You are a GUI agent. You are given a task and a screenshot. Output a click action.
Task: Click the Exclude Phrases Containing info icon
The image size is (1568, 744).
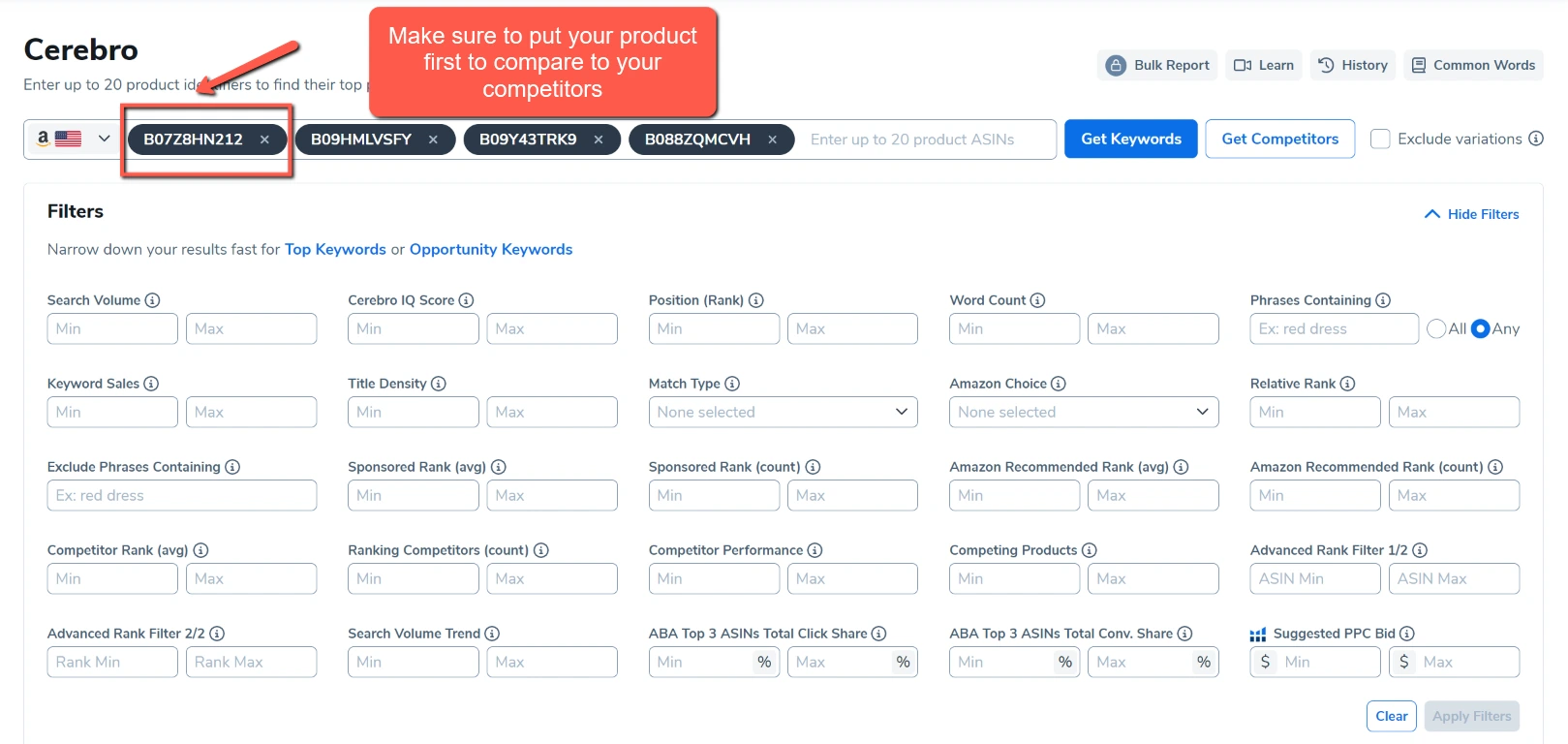click(x=232, y=467)
